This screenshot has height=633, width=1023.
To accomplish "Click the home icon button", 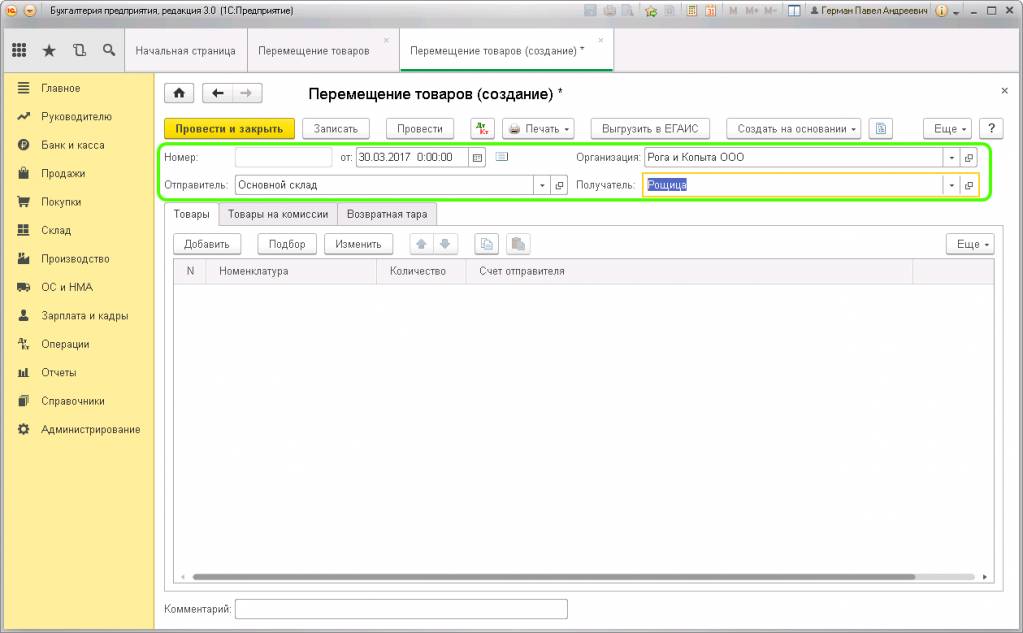I will click(x=179, y=93).
